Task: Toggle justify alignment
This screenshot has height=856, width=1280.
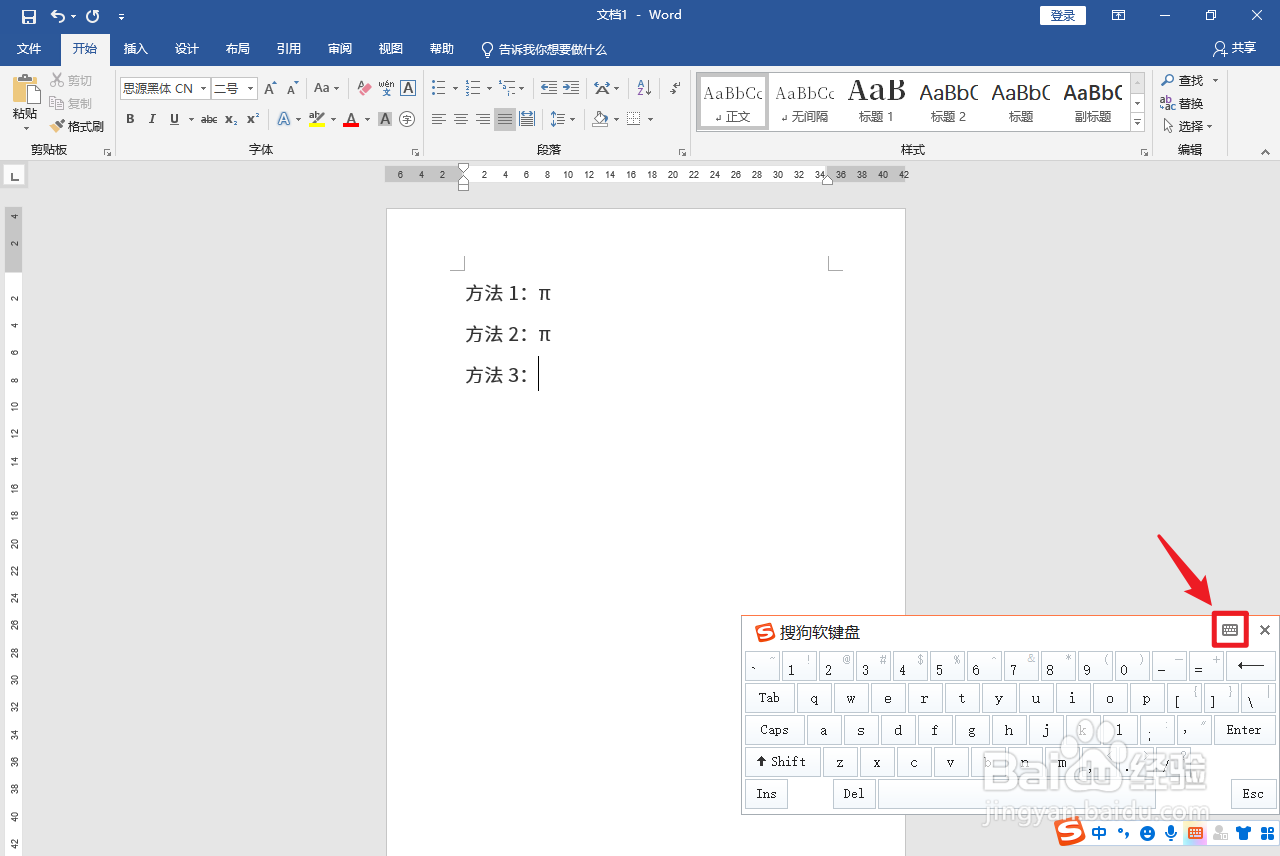Action: [x=505, y=119]
